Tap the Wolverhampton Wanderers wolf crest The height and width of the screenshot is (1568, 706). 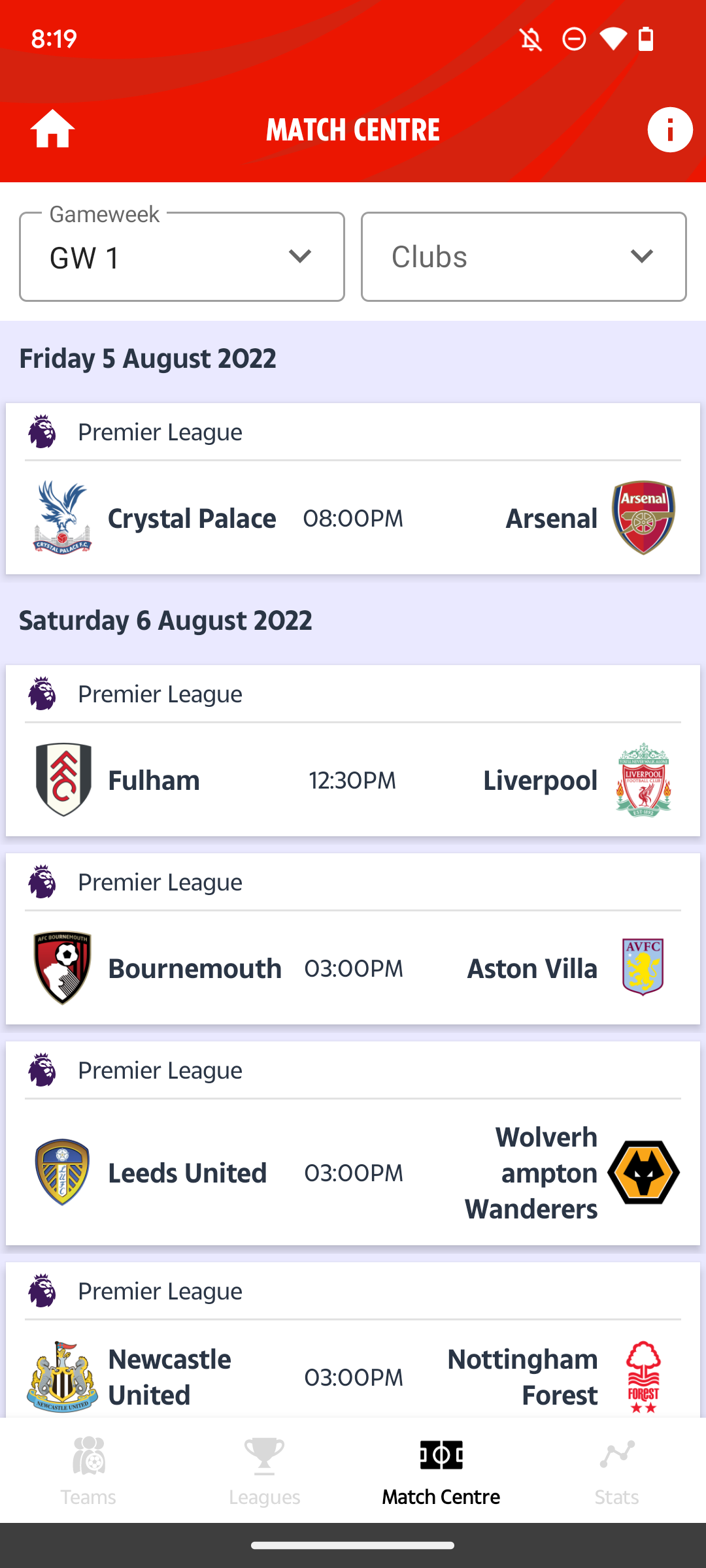click(643, 1172)
